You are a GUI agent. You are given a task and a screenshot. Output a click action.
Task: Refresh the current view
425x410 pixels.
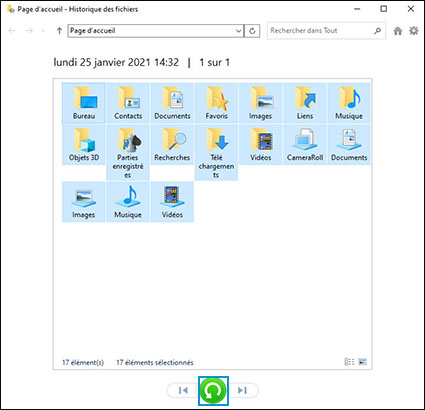pyautogui.click(x=252, y=31)
